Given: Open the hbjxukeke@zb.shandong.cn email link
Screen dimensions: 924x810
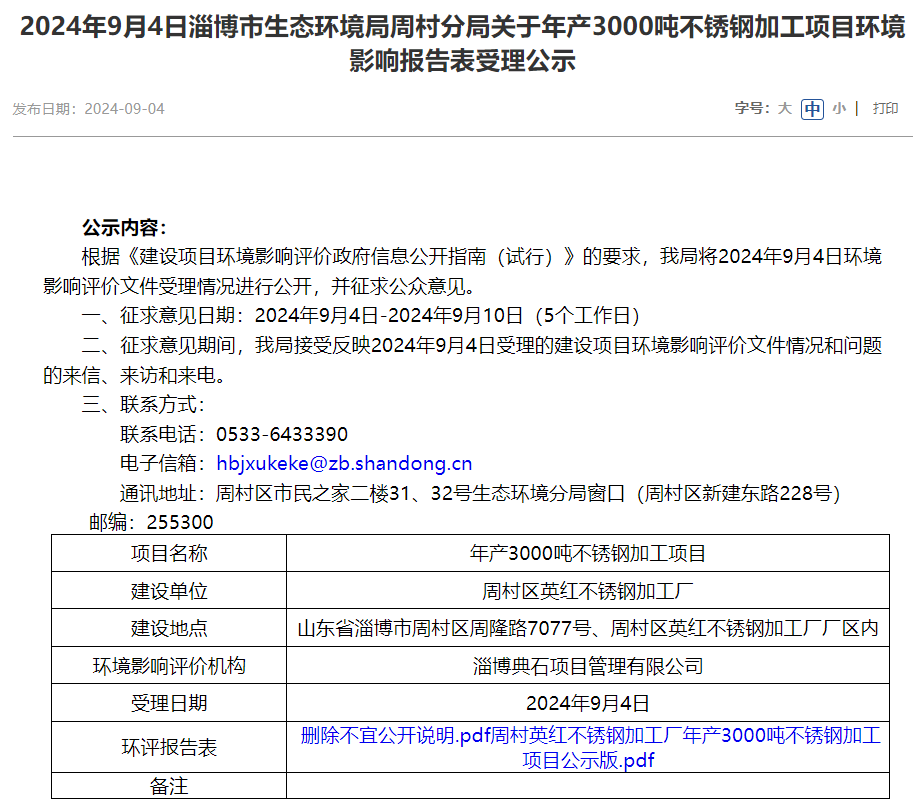Looking at the screenshot, I should 344,464.
